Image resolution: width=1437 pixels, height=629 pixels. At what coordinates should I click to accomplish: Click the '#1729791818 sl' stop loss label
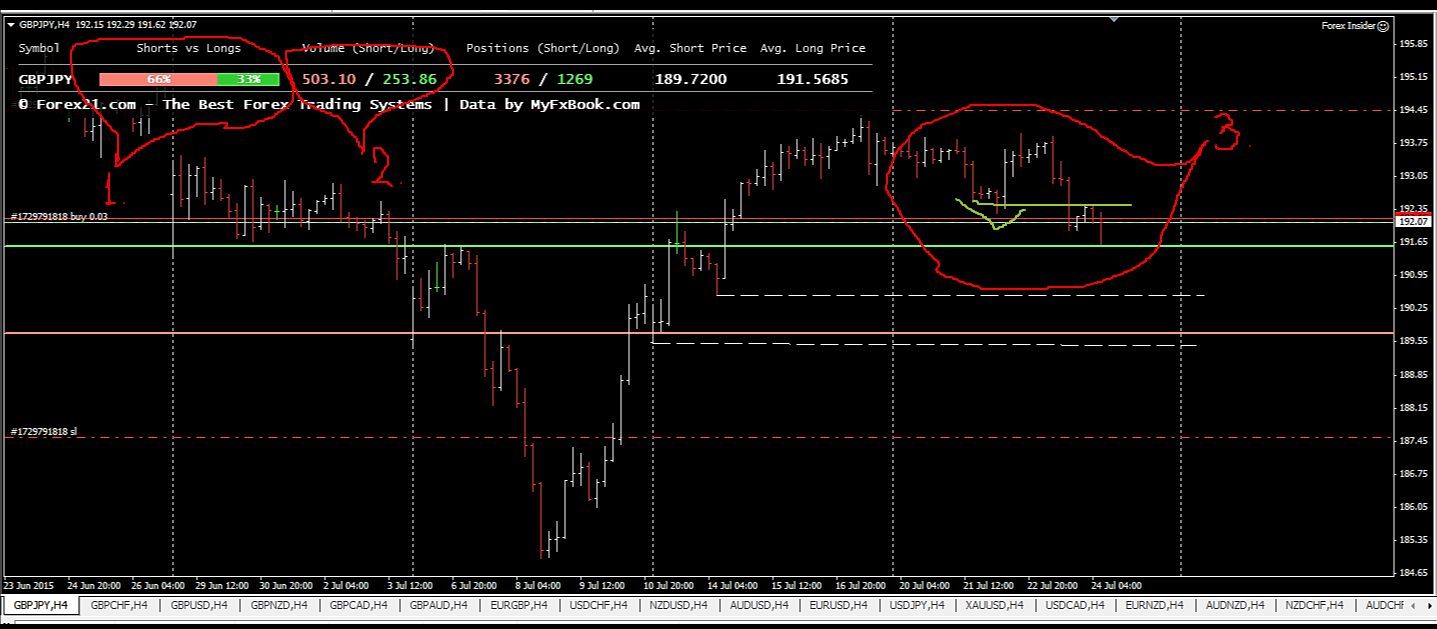click(x=44, y=432)
